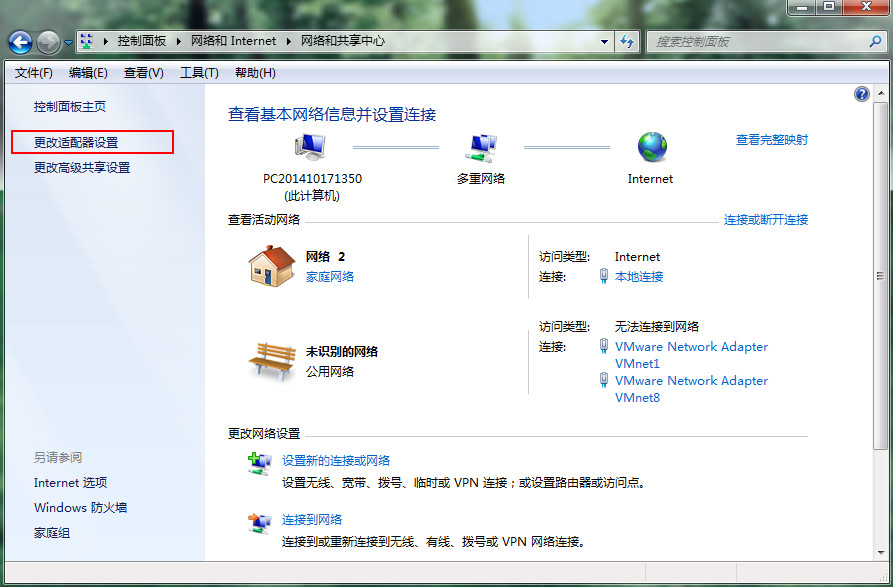Click the home network house icon
Image resolution: width=893 pixels, height=587 pixels.
(271, 266)
